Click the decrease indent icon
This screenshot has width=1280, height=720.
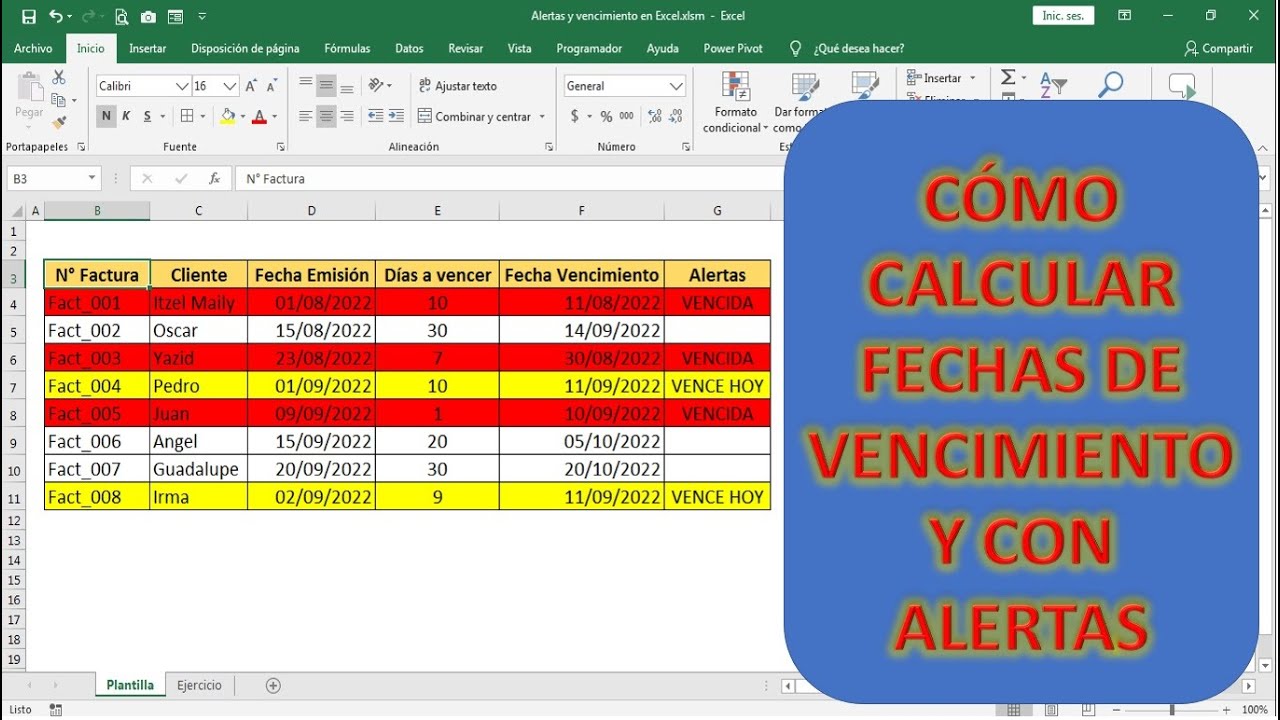click(x=376, y=116)
